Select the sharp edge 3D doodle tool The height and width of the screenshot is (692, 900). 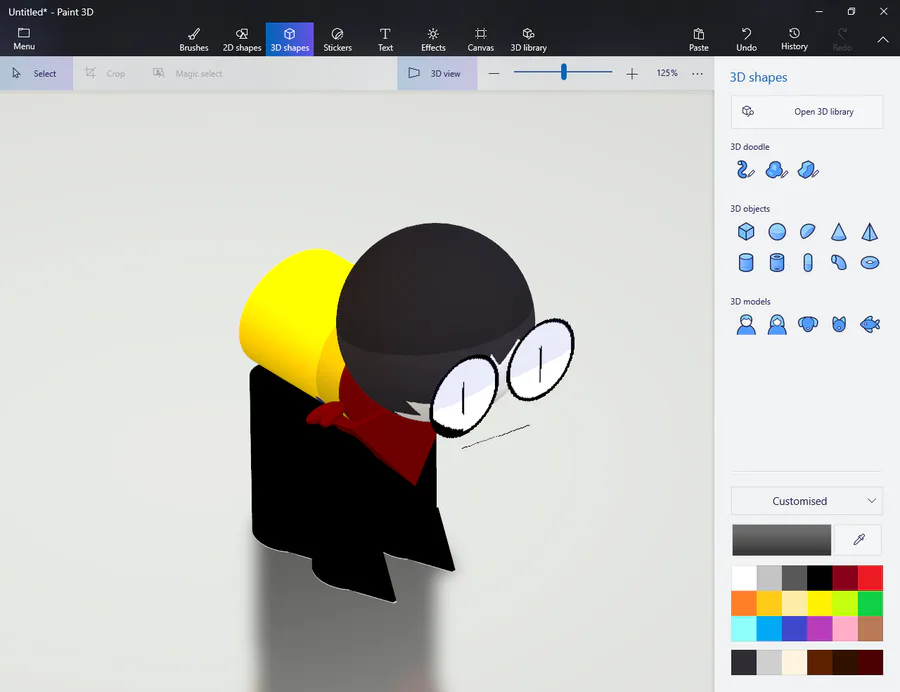click(x=808, y=170)
